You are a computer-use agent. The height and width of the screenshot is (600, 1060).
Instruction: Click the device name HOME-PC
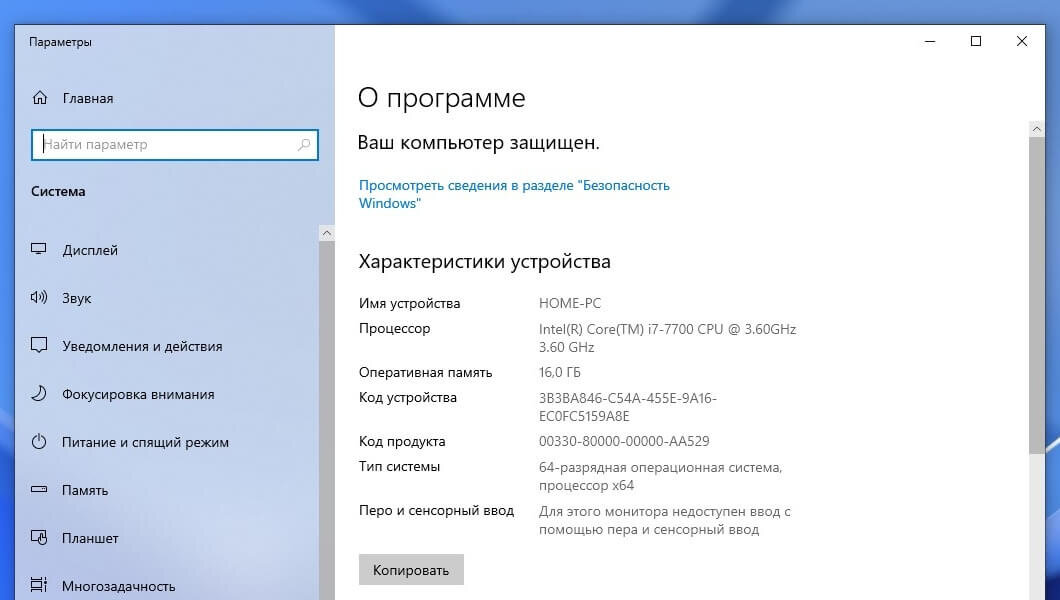click(x=570, y=303)
